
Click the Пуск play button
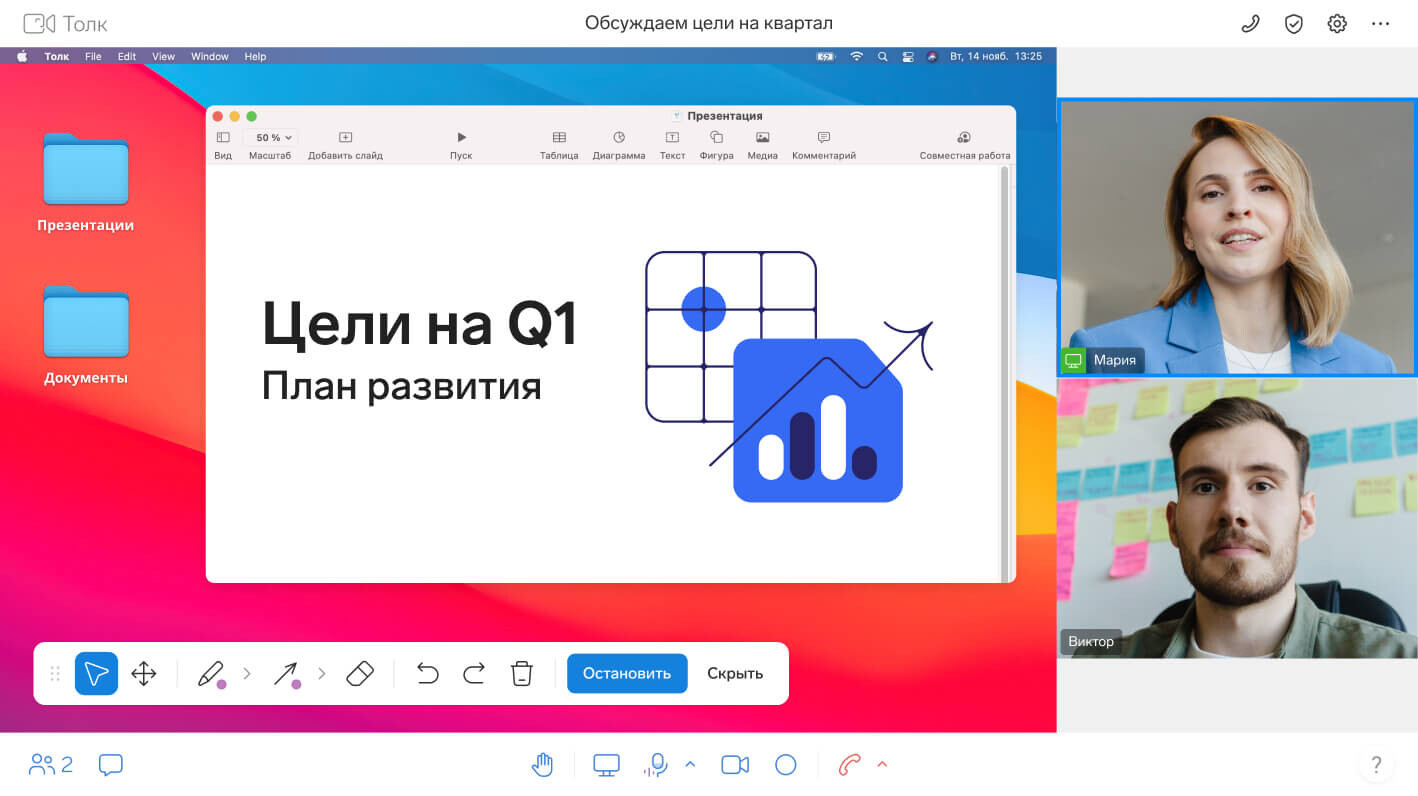point(461,145)
